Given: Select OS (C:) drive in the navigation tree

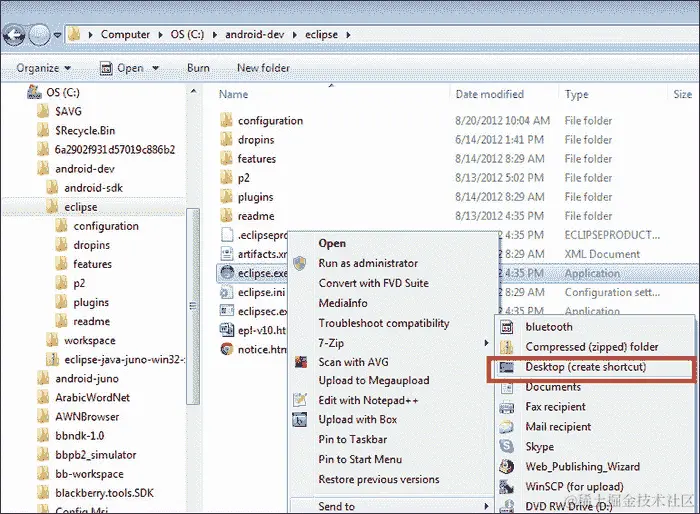Looking at the screenshot, I should [63, 92].
